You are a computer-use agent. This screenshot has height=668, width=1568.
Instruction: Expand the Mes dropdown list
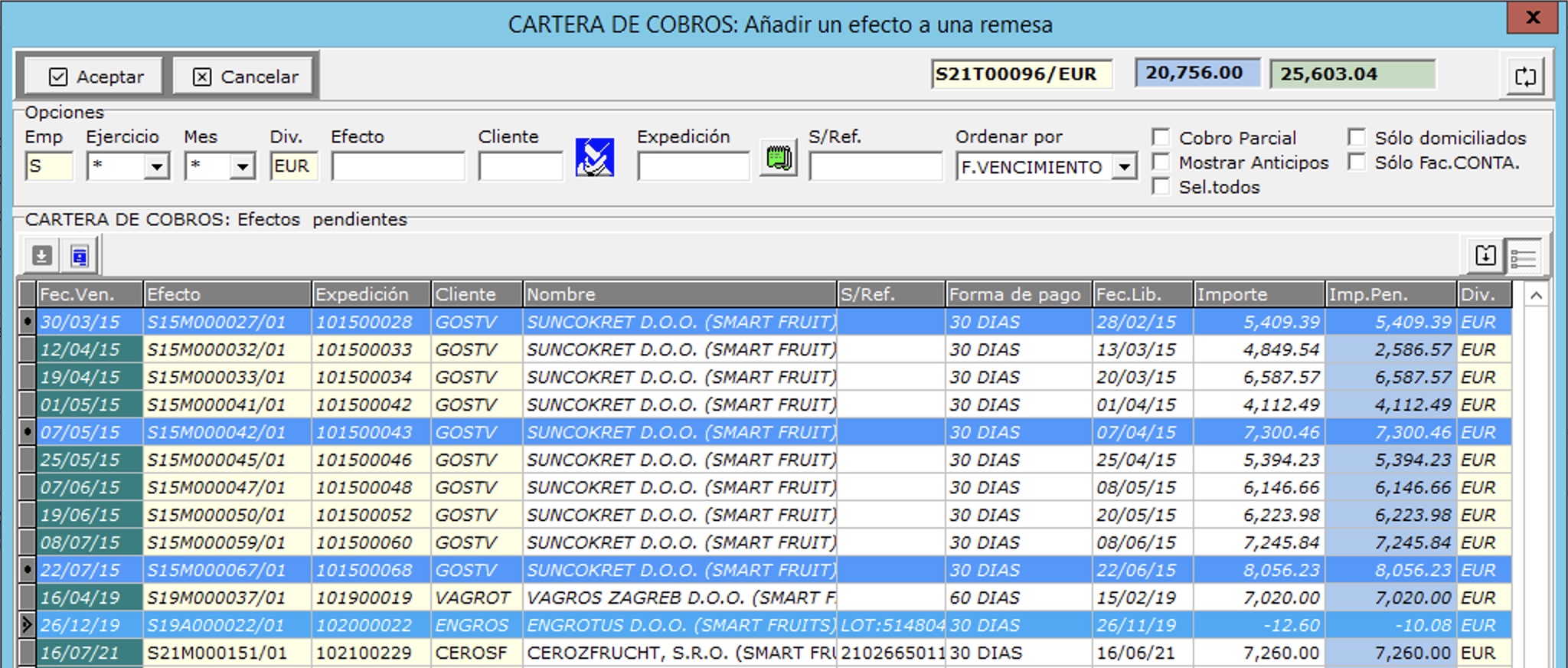242,166
